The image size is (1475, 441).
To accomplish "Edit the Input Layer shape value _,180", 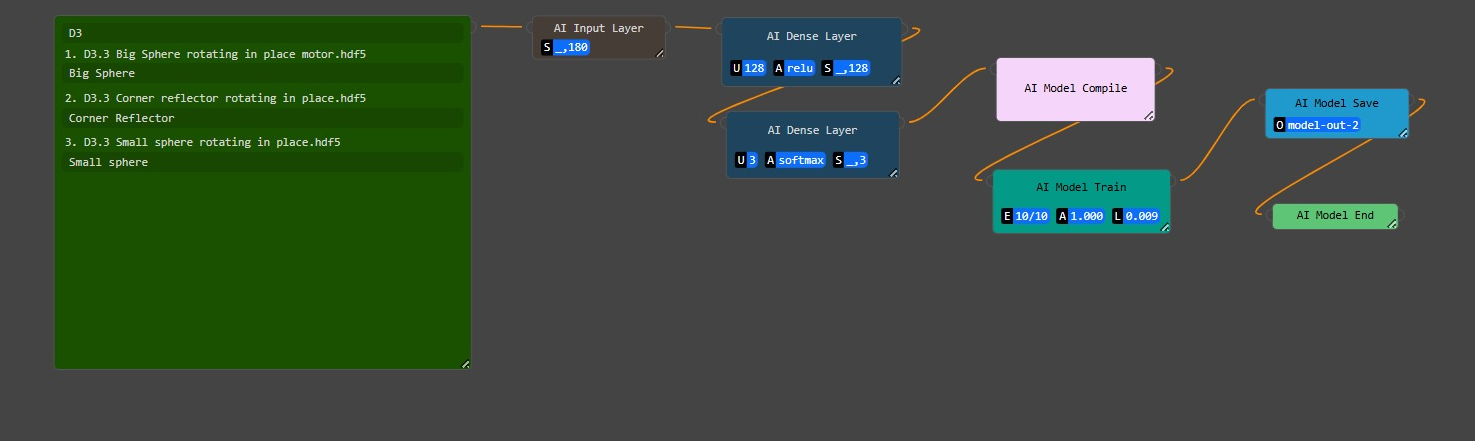I will tap(571, 47).
